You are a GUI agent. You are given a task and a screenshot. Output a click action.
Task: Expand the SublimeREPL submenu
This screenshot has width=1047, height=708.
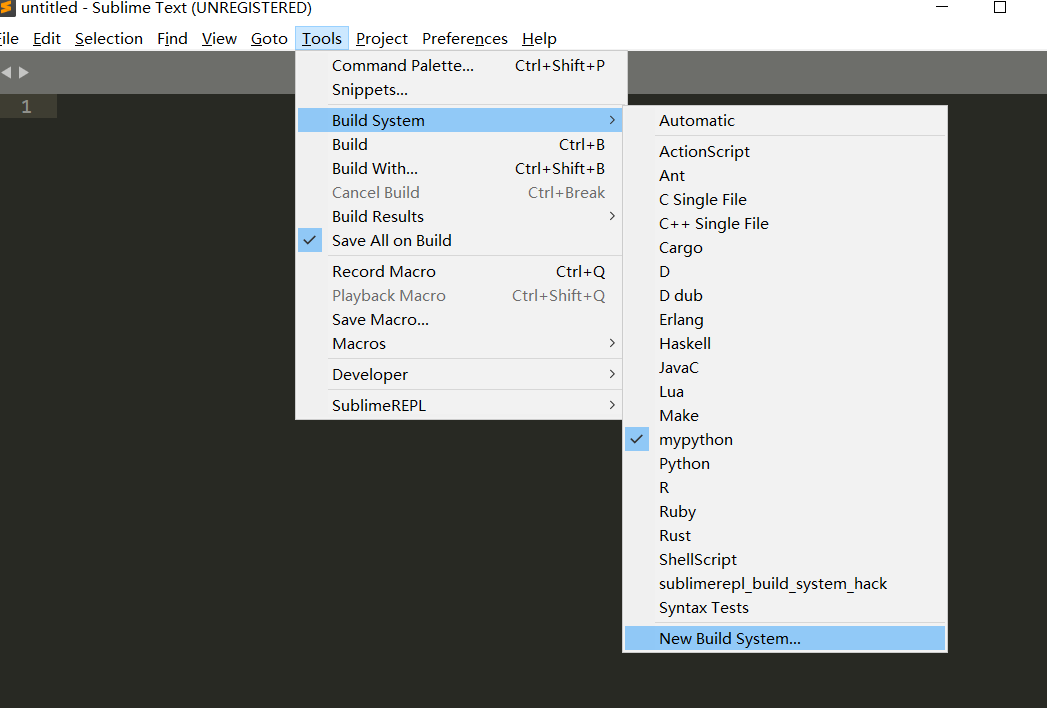[459, 405]
